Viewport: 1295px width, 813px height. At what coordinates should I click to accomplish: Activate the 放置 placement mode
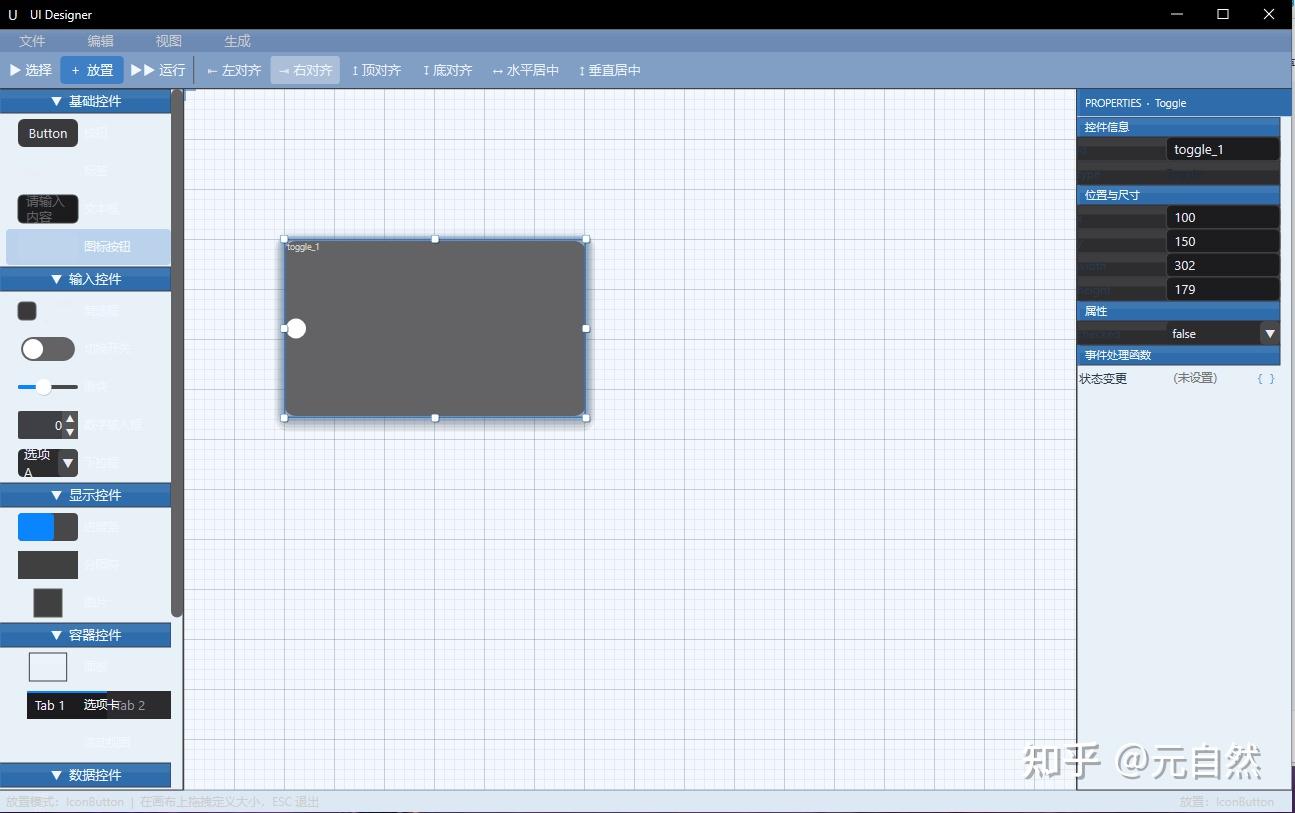[x=92, y=70]
